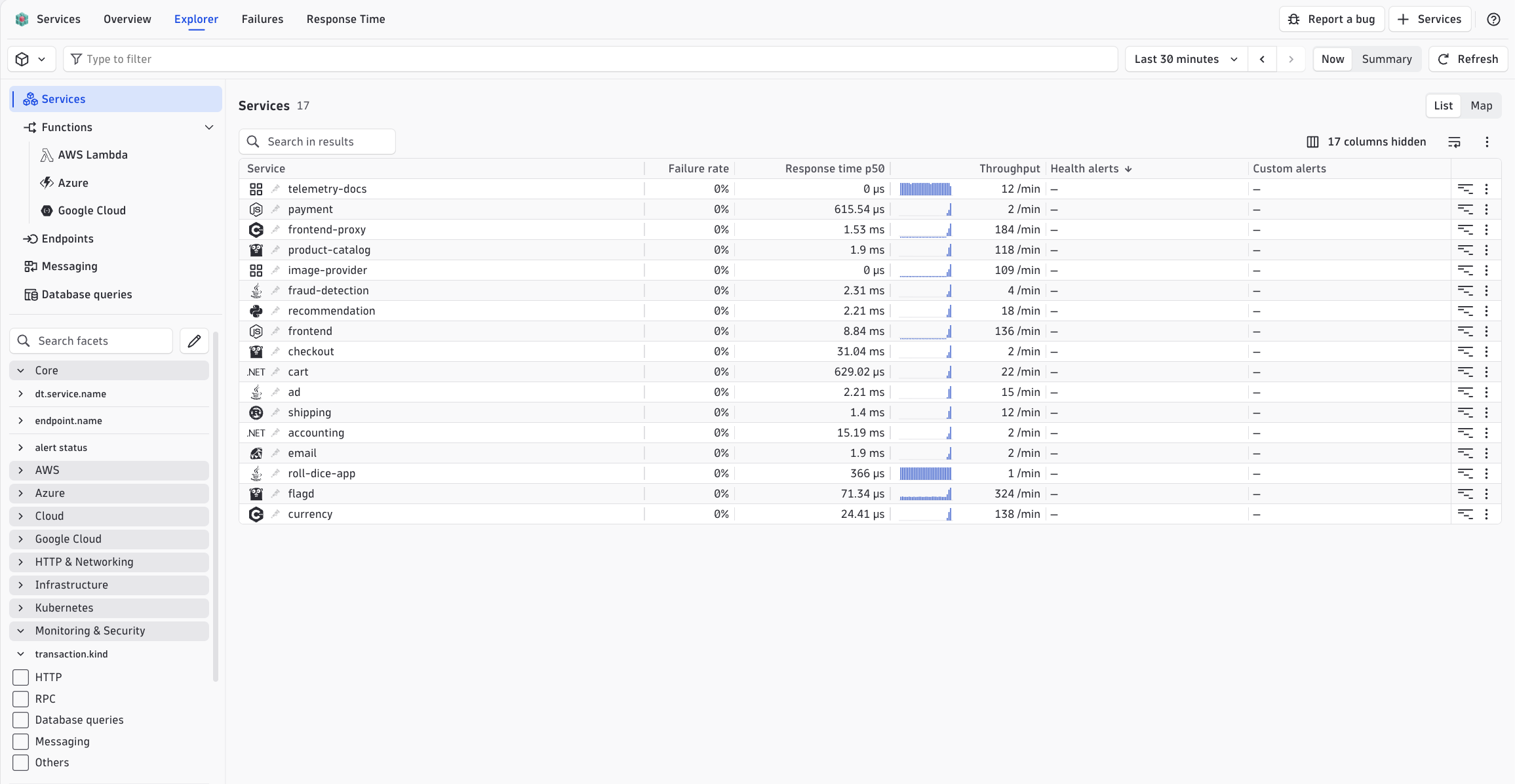The width and height of the screenshot is (1515, 784).
Task: Click the Search in results field
Action: tap(317, 142)
